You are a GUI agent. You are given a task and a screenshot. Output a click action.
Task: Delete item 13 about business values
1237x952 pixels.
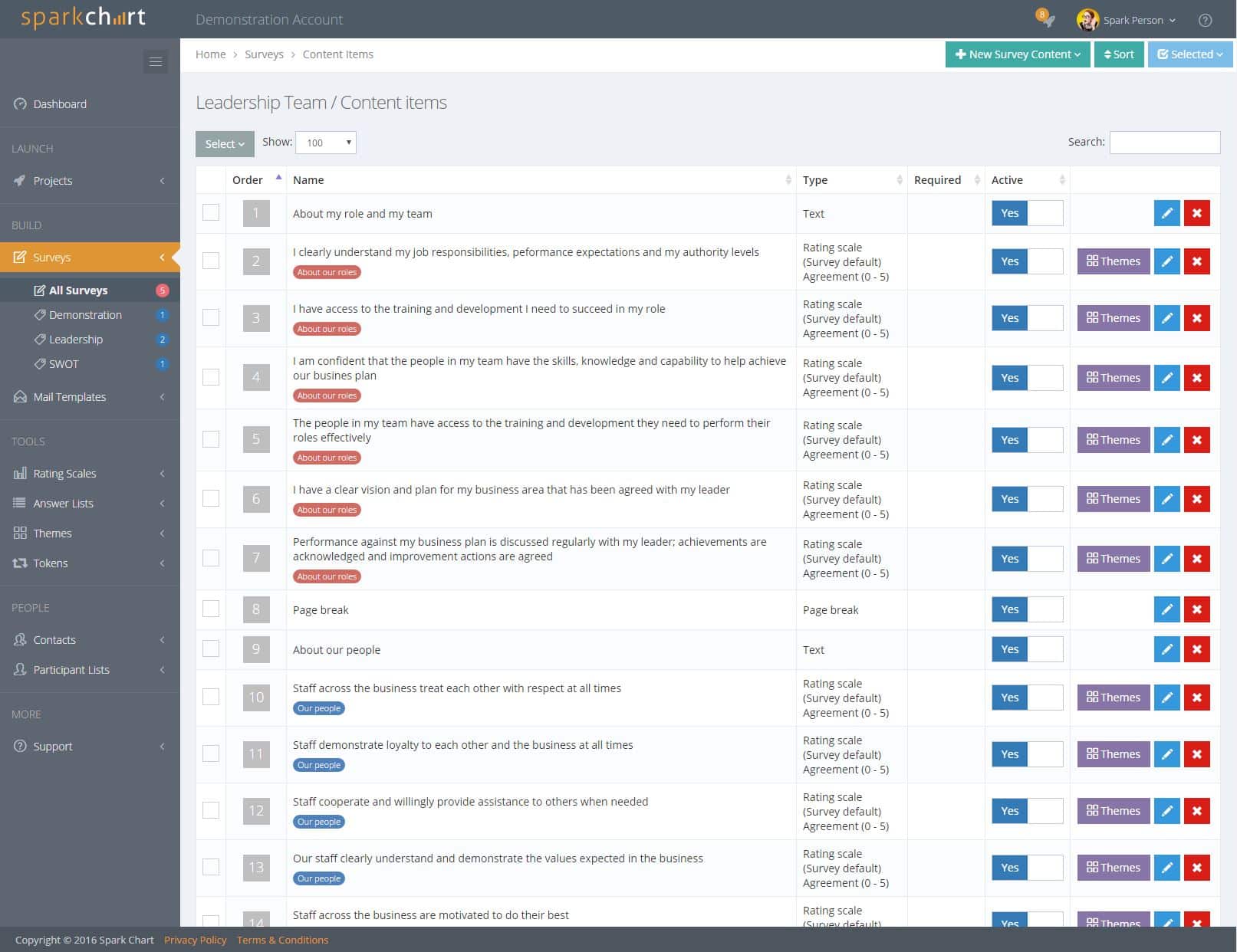pos(1197,868)
